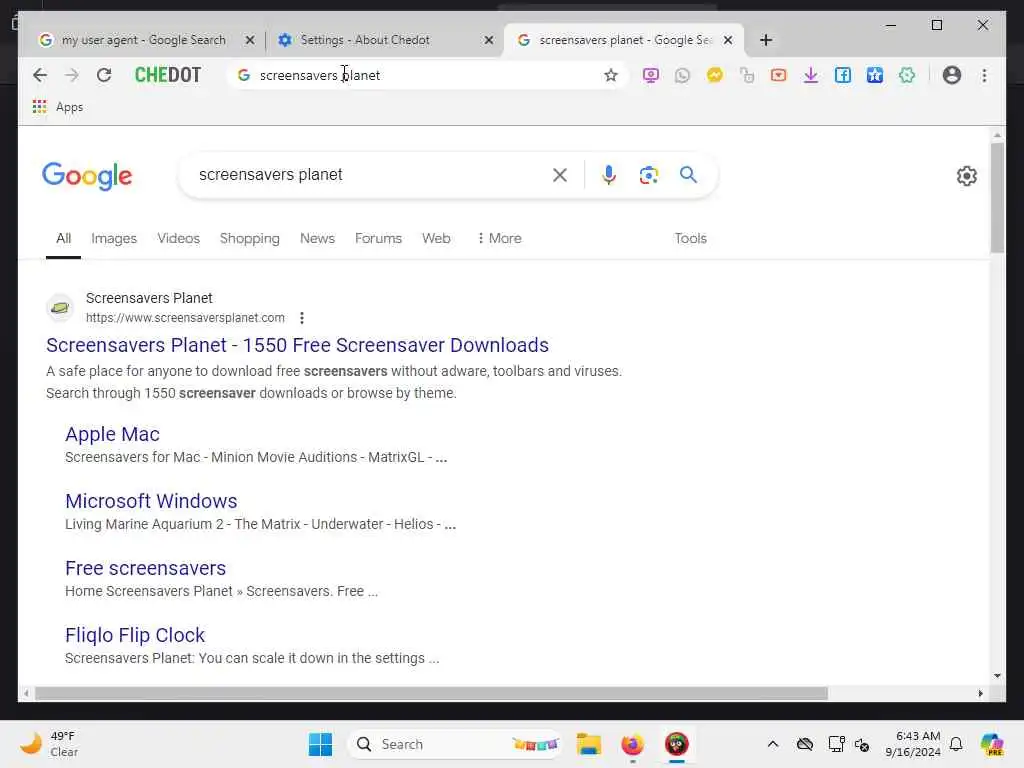This screenshot has width=1024, height=768.
Task: Click the taskbar Search box
Action: click(455, 744)
